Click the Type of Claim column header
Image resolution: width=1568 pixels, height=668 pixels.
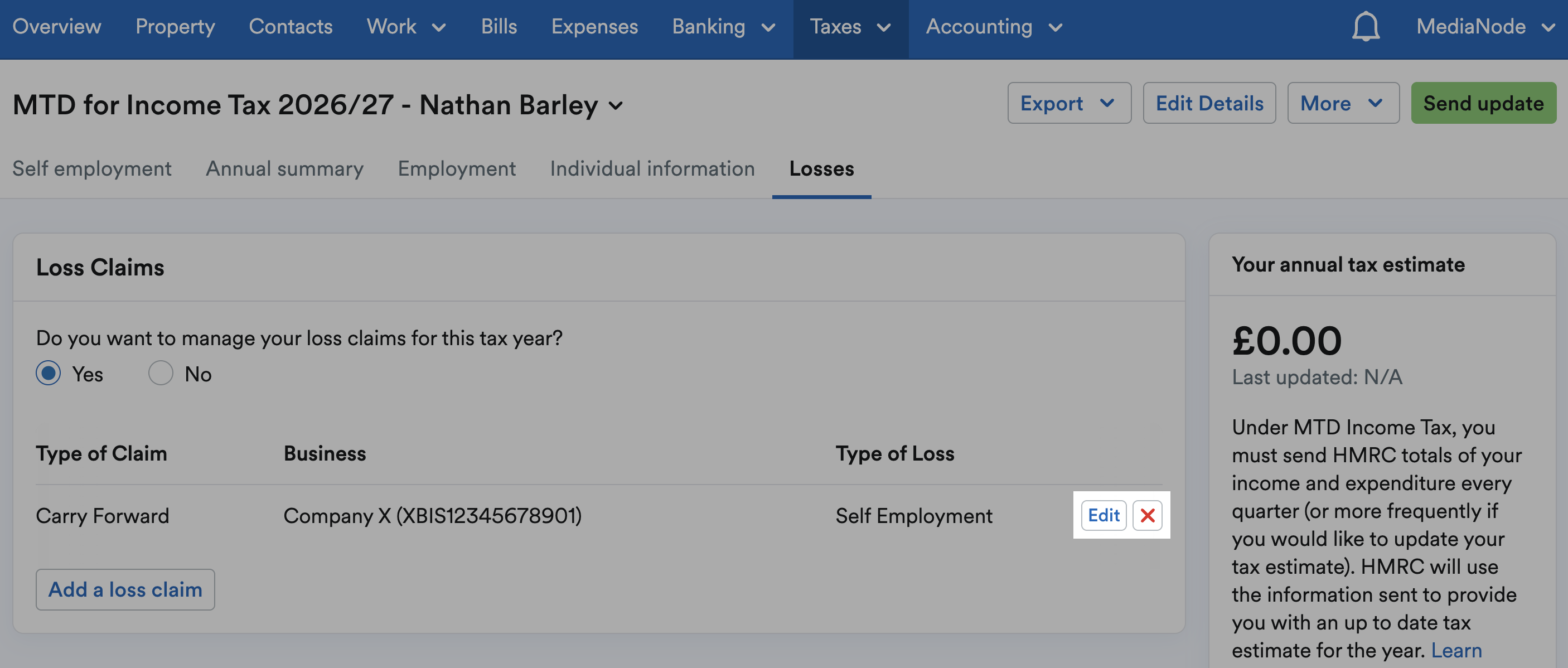tap(101, 453)
